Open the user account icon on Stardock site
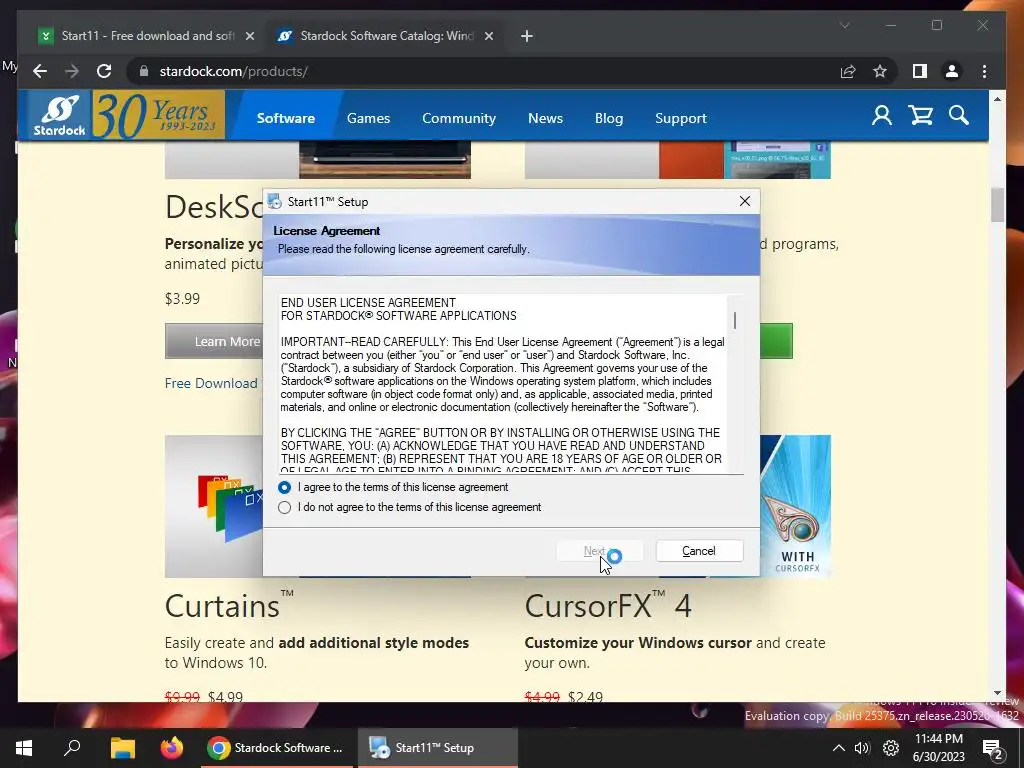This screenshot has height=768, width=1024. pyautogui.click(x=882, y=116)
